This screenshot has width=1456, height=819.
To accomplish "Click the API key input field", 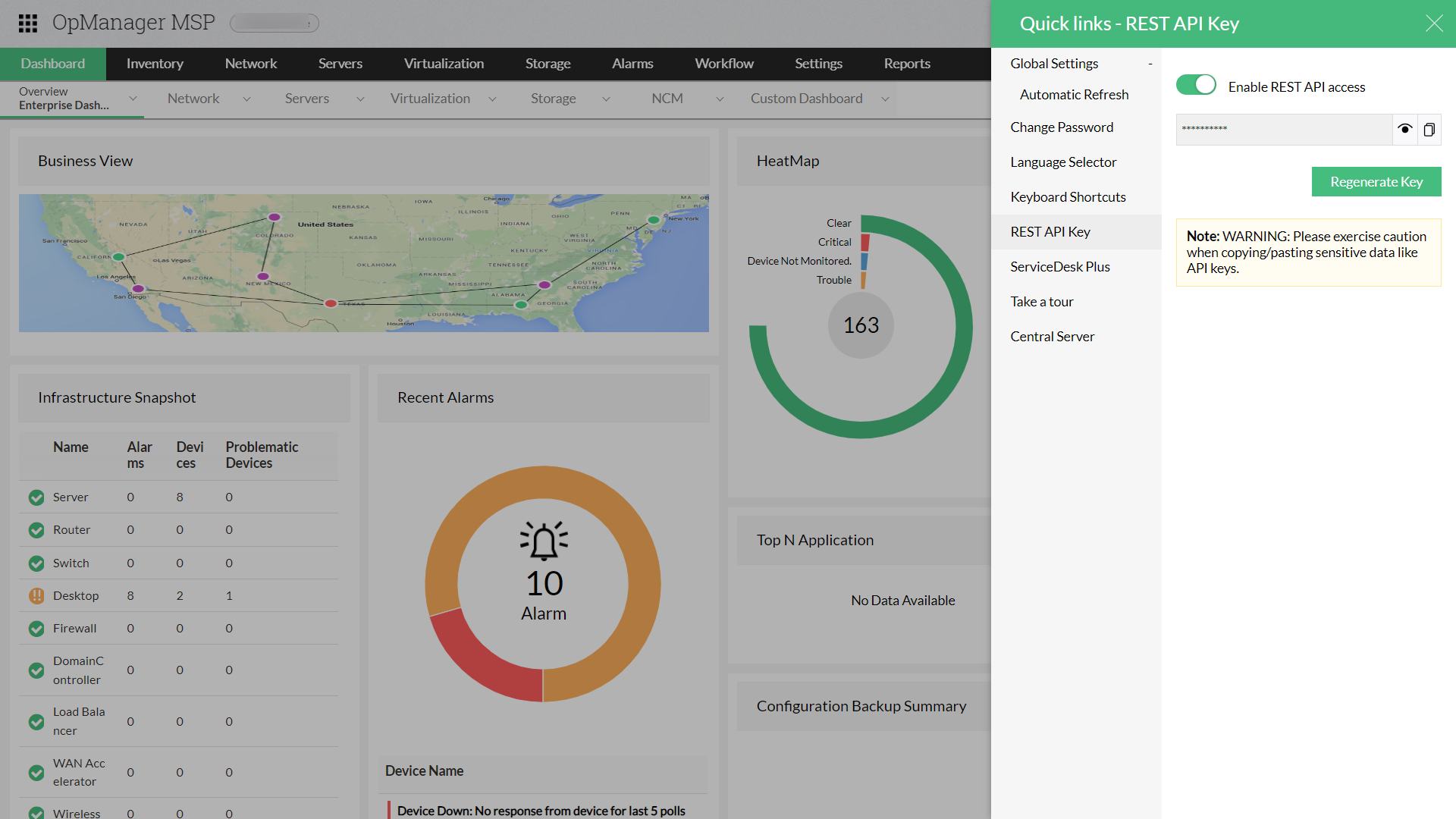I will click(1283, 130).
